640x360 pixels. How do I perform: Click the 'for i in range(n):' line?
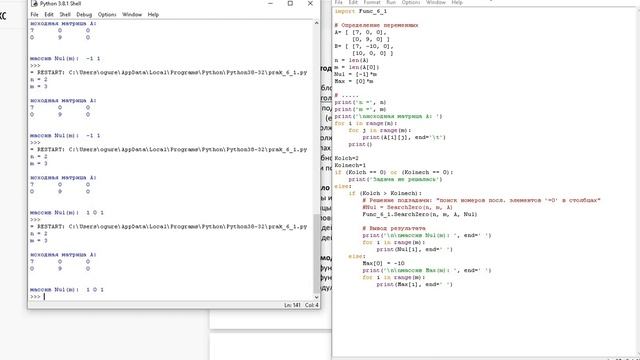pyautogui.click(x=365, y=123)
